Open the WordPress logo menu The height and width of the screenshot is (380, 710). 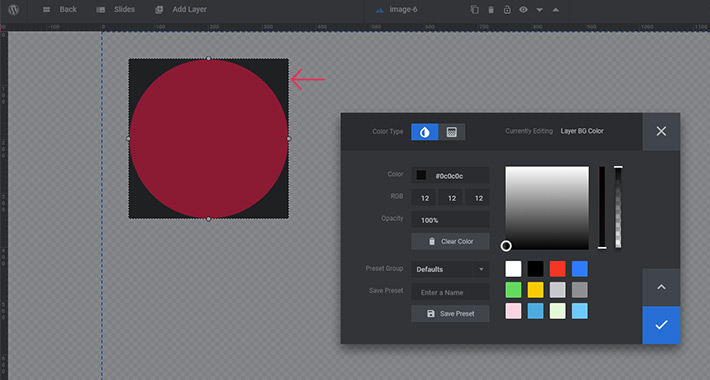(14, 10)
